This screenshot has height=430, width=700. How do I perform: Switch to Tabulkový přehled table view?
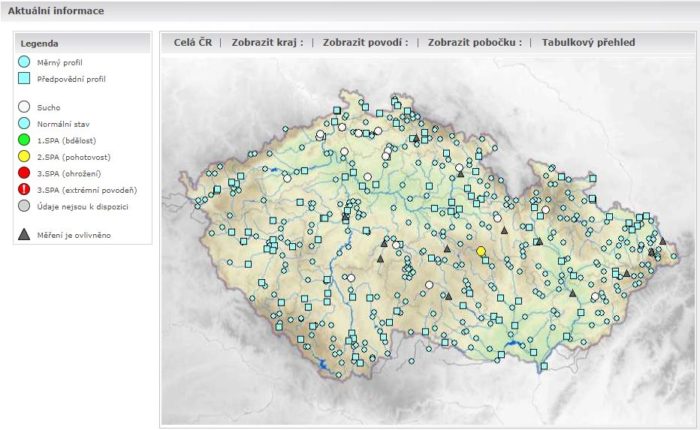[588, 42]
